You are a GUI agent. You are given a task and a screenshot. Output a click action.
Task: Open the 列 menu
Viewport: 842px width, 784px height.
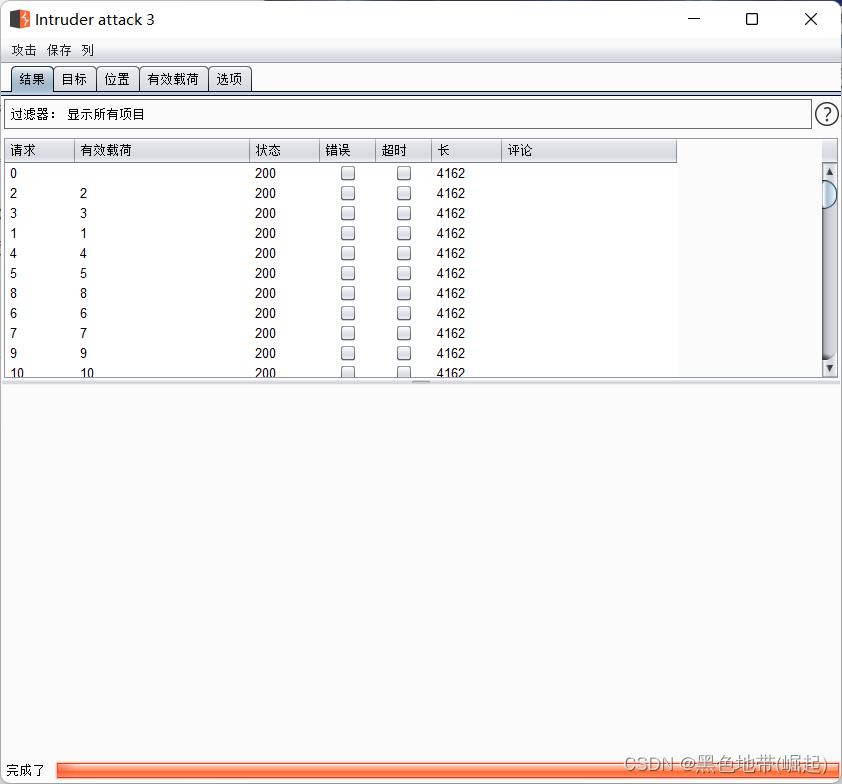88,50
